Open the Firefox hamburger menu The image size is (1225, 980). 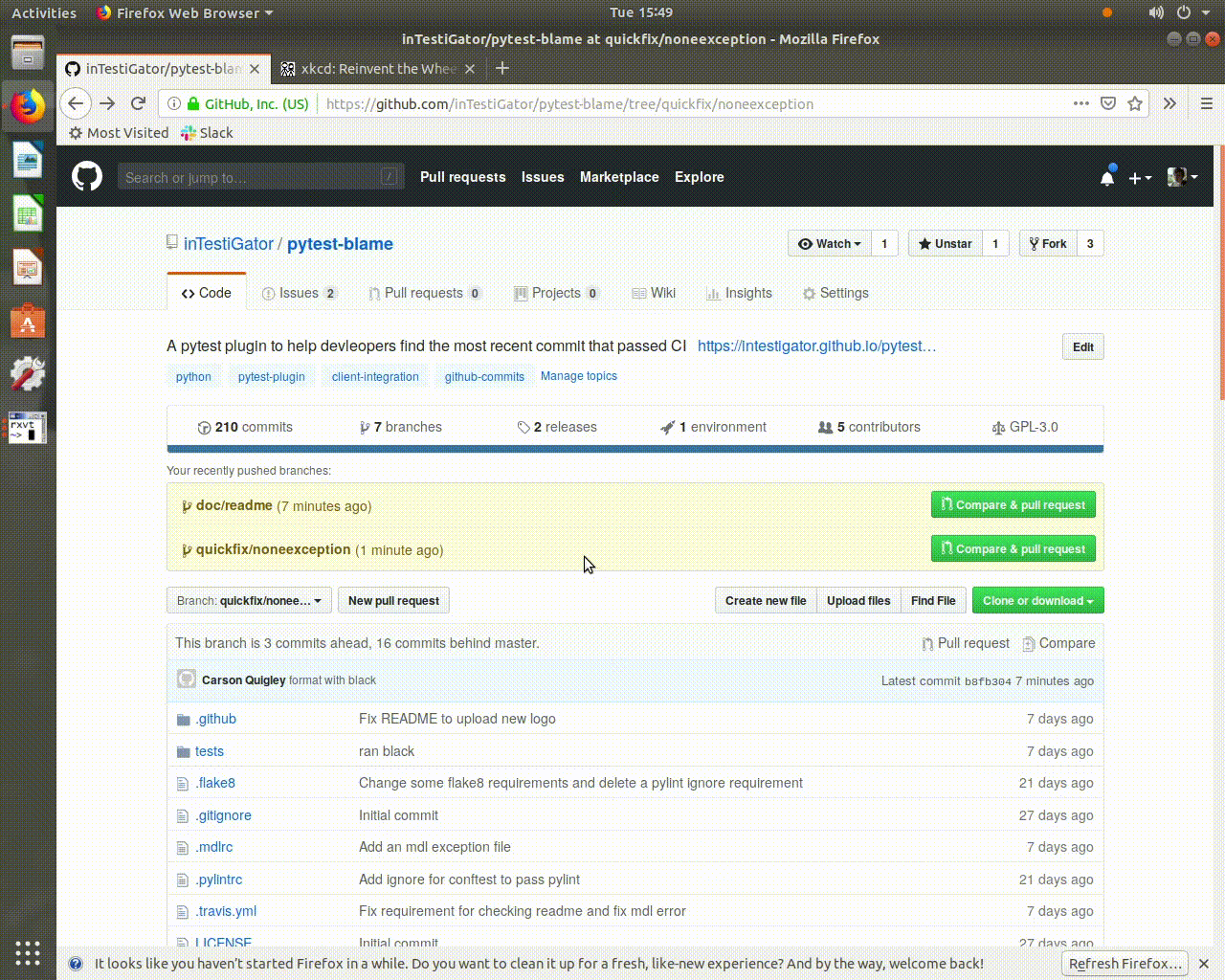tap(1206, 103)
